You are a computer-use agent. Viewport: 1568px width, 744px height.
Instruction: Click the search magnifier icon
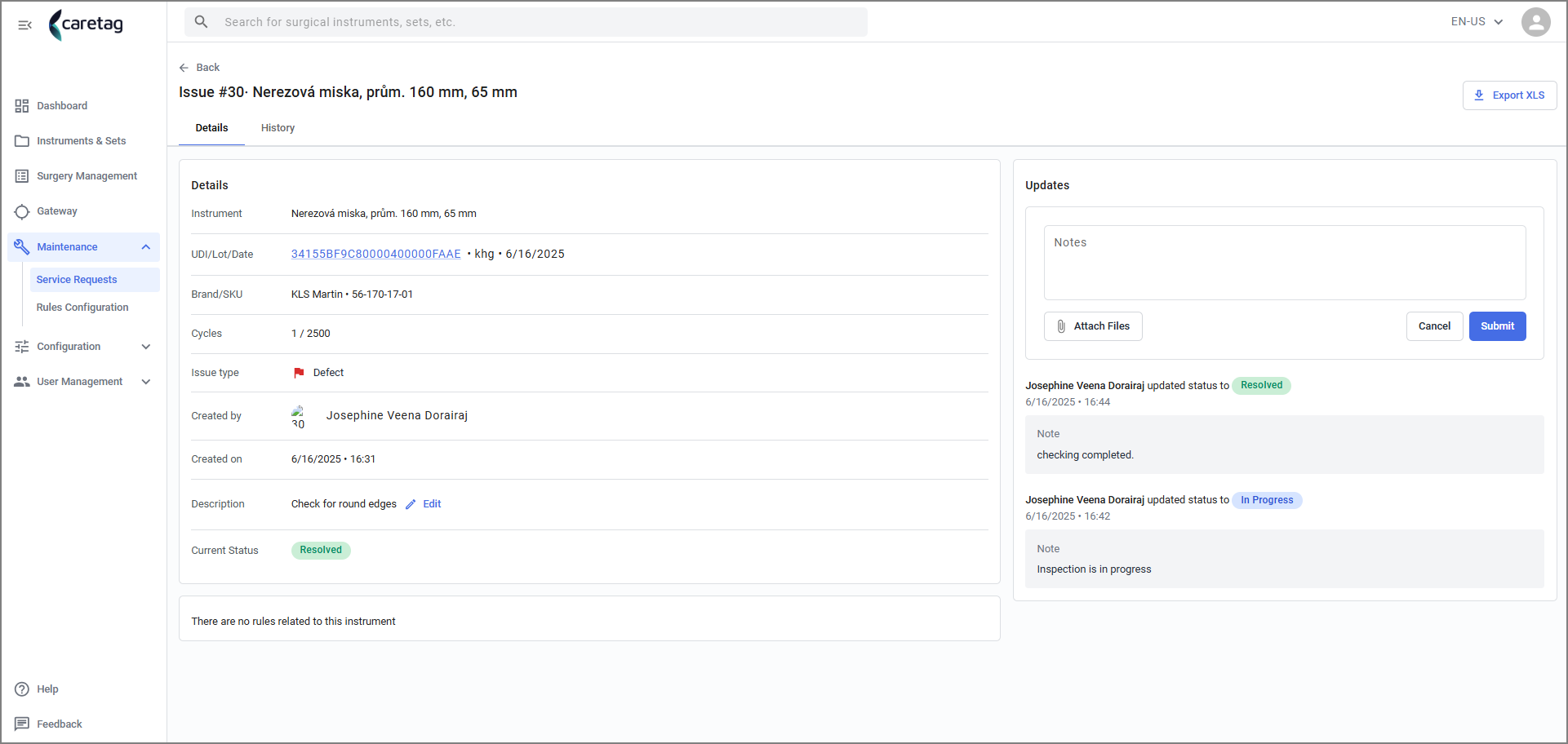(x=201, y=22)
